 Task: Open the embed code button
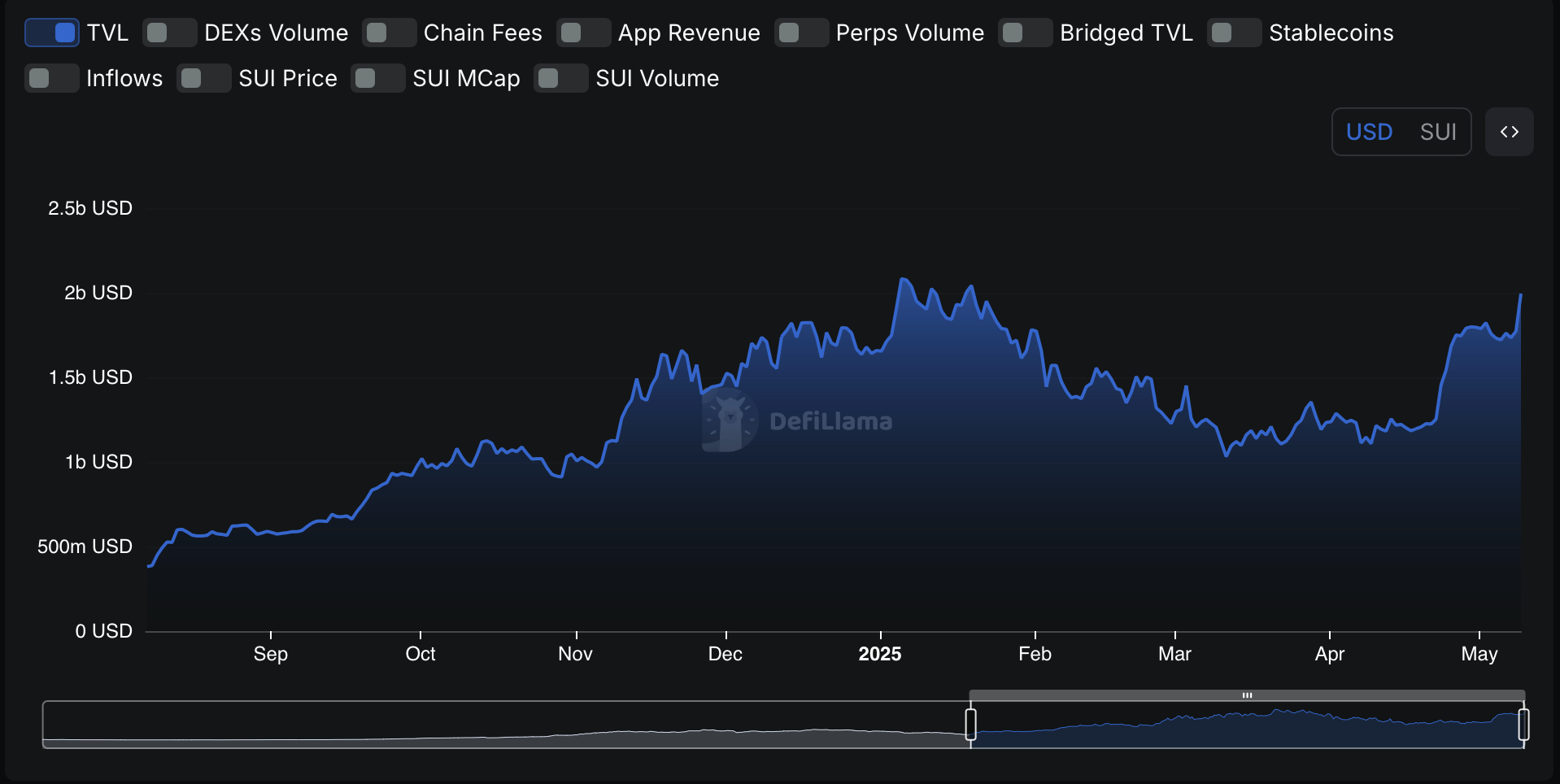(1510, 132)
